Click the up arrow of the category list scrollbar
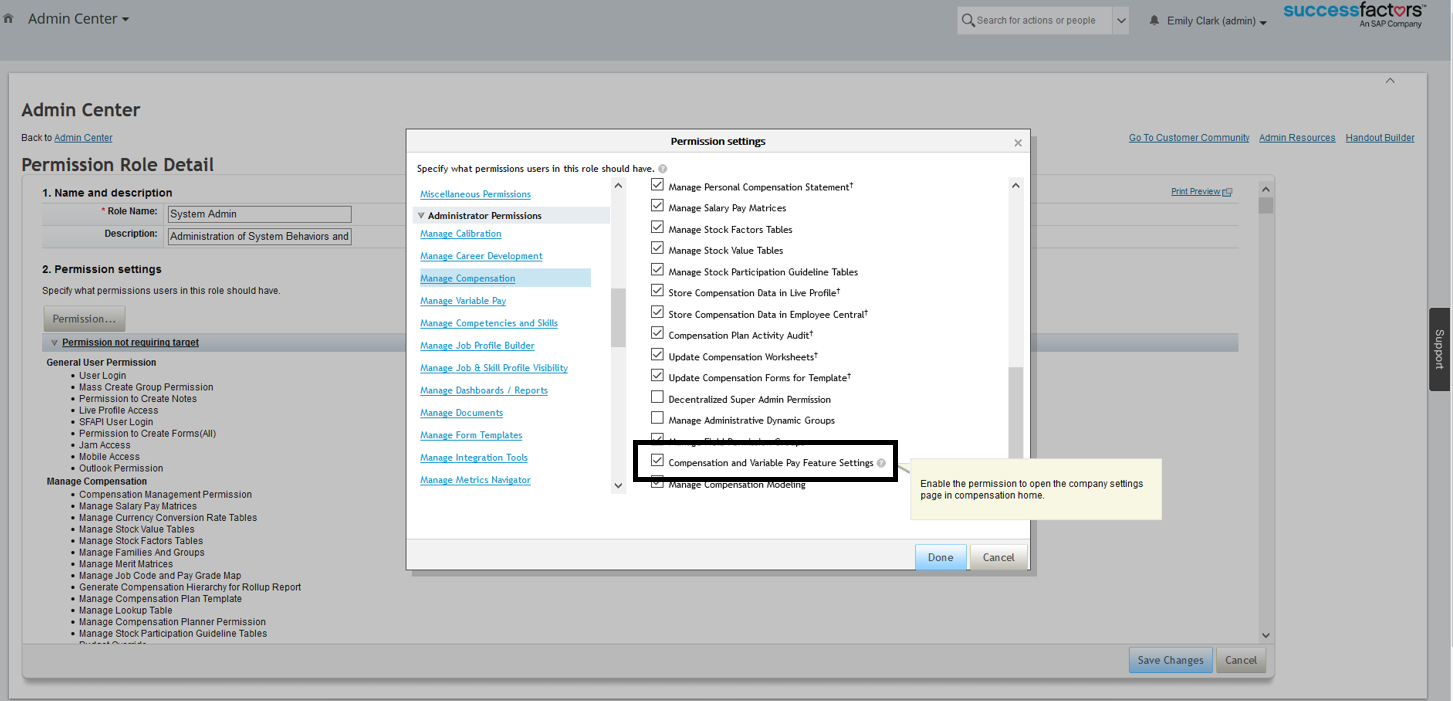The width and height of the screenshot is (1453, 701). tap(618, 186)
